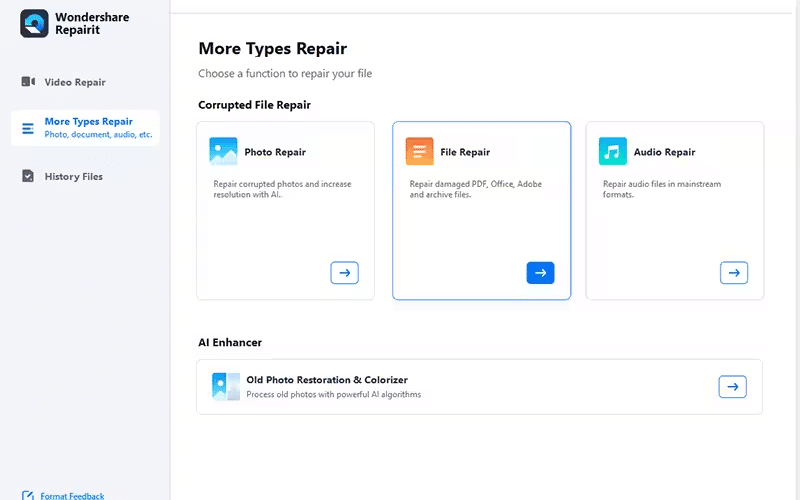Select the File Repair card title
The width and height of the screenshot is (800, 500).
(465, 152)
